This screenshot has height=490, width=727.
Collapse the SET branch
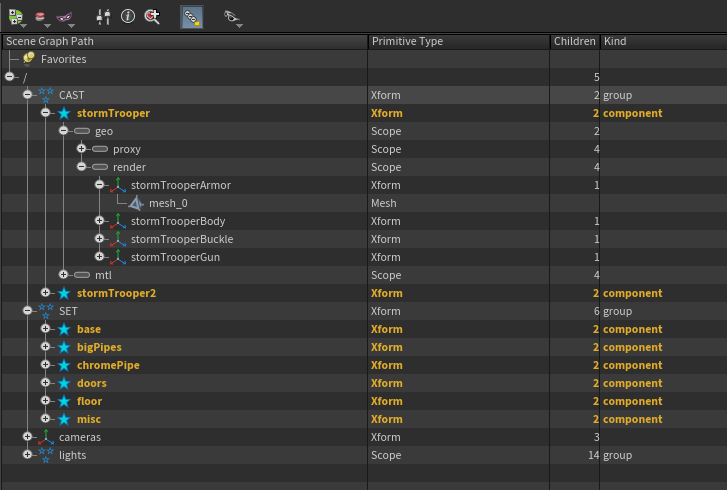tap(27, 311)
